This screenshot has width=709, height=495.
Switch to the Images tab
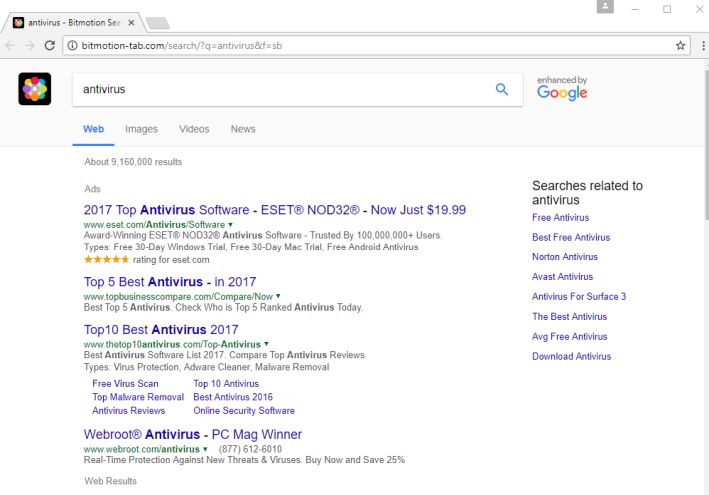pos(142,129)
